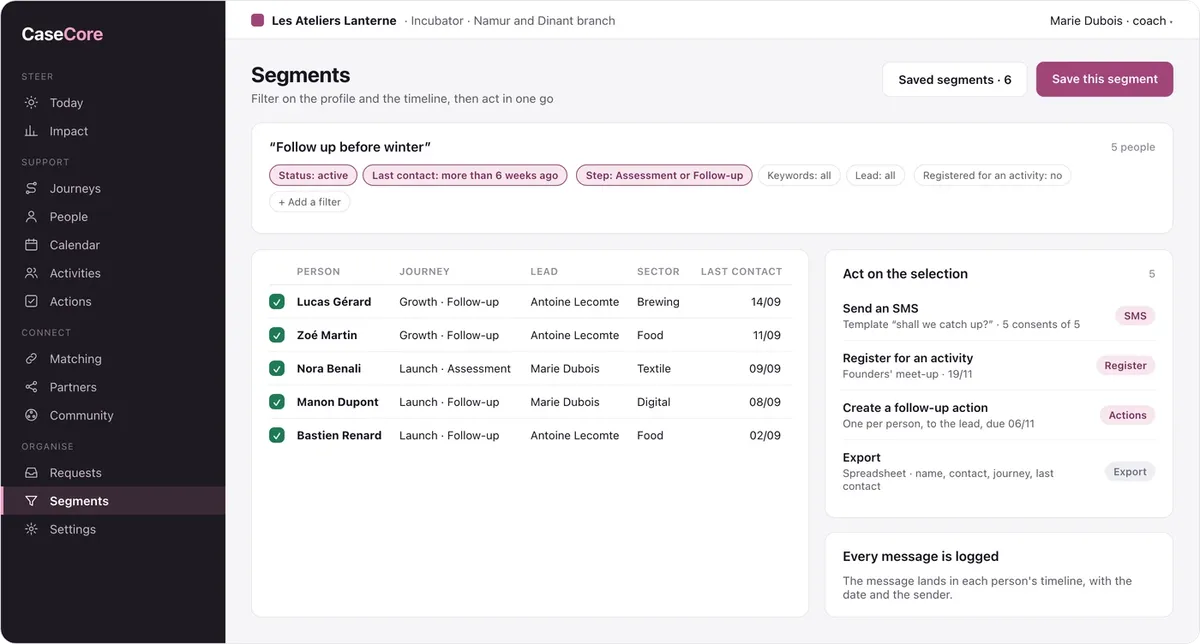This screenshot has height=644, width=1200.
Task: Click + Add a filter
Action: (x=309, y=202)
